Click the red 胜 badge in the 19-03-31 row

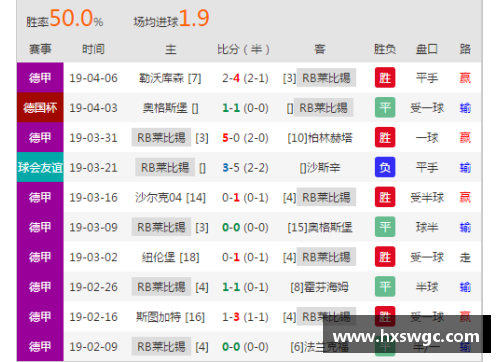click(385, 137)
